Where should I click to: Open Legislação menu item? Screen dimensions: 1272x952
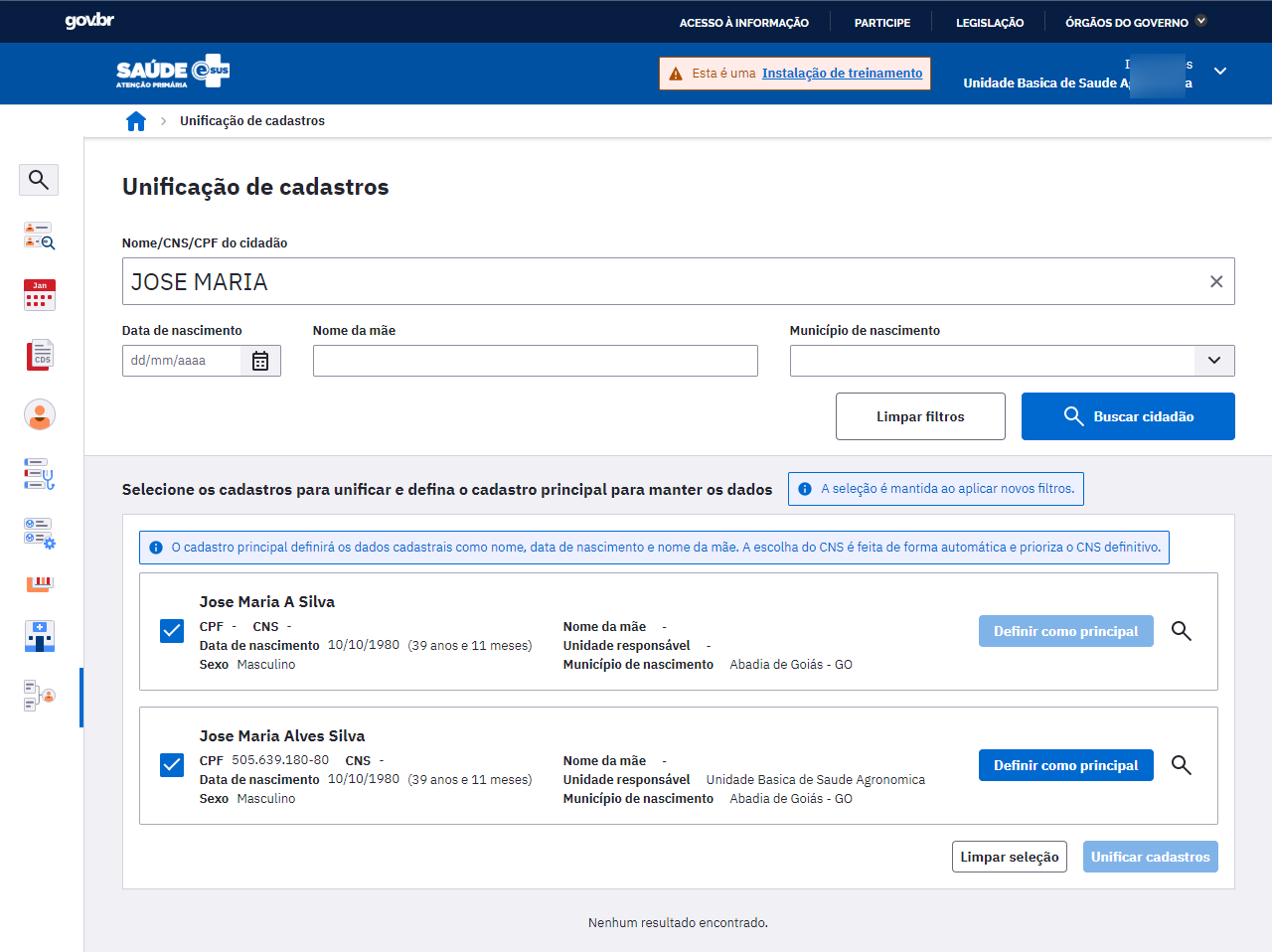click(x=989, y=23)
